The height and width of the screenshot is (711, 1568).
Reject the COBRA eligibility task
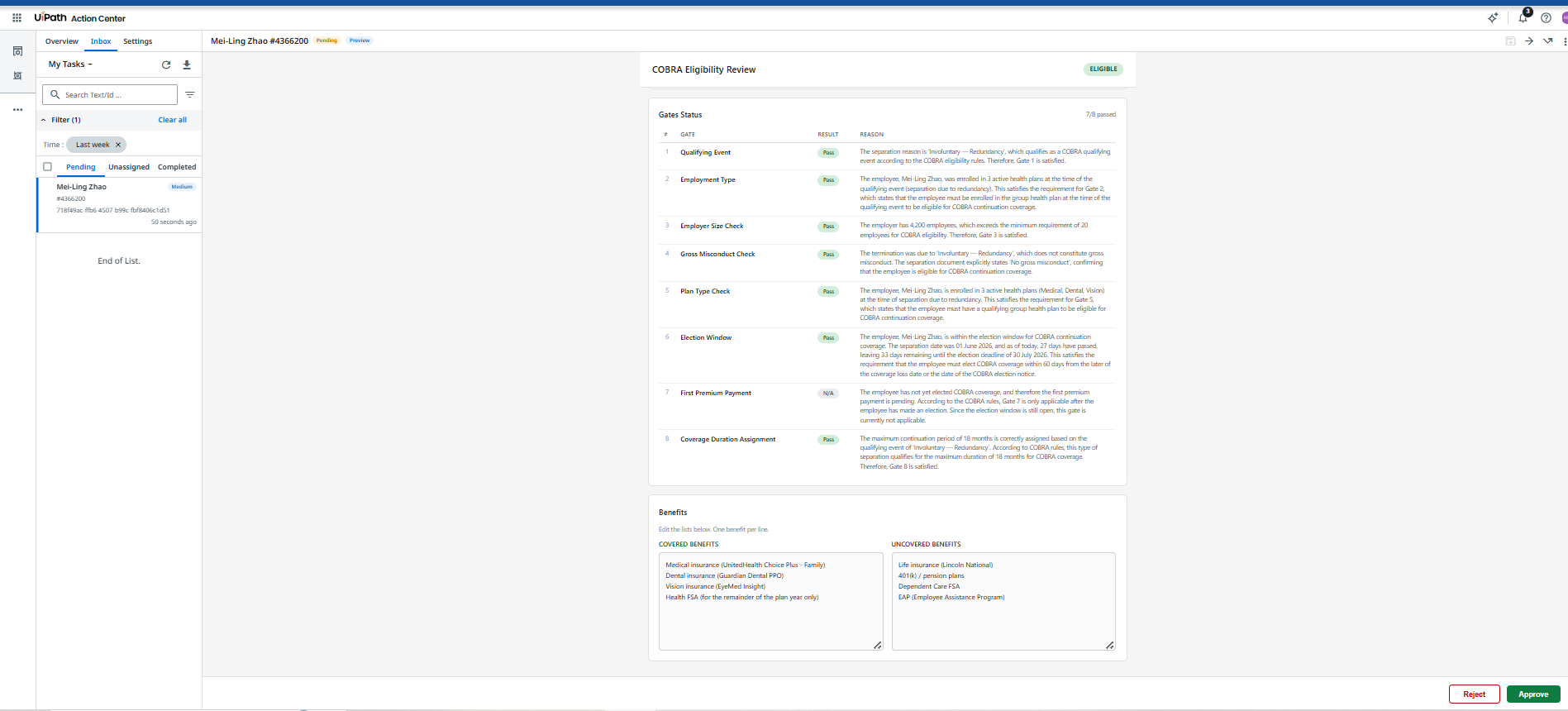coord(1475,694)
